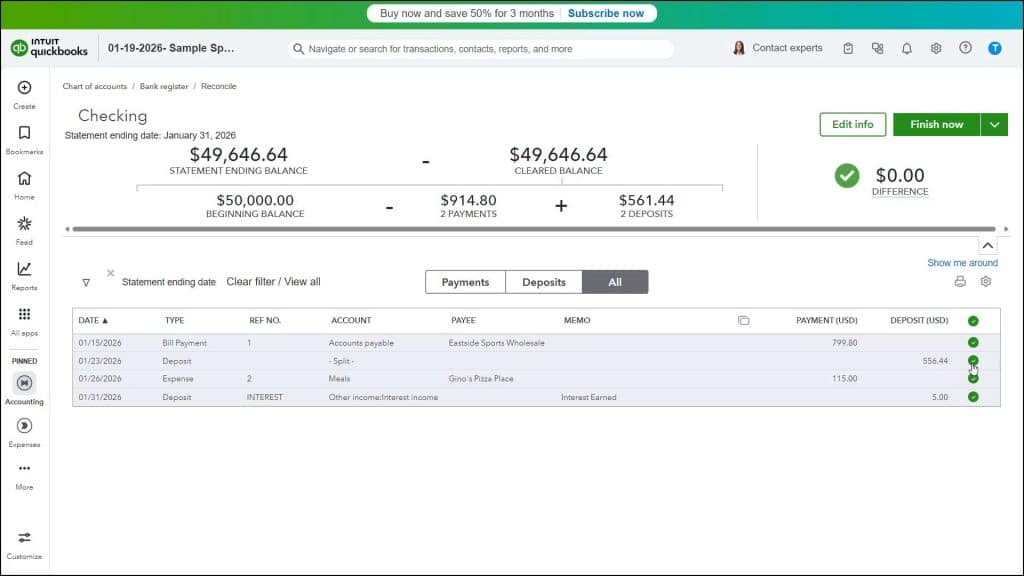This screenshot has width=1024, height=576.
Task: Open the Feed panel
Action: (x=22, y=231)
